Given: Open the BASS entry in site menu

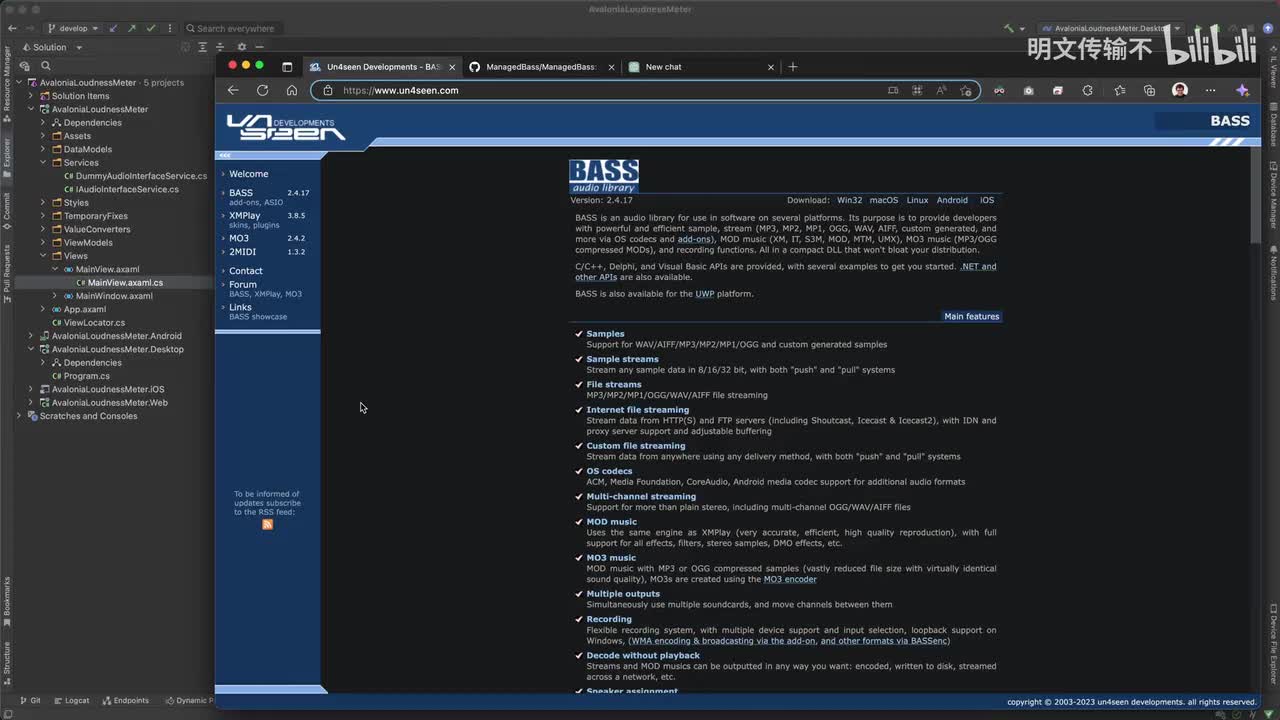Looking at the screenshot, I should pos(241,193).
